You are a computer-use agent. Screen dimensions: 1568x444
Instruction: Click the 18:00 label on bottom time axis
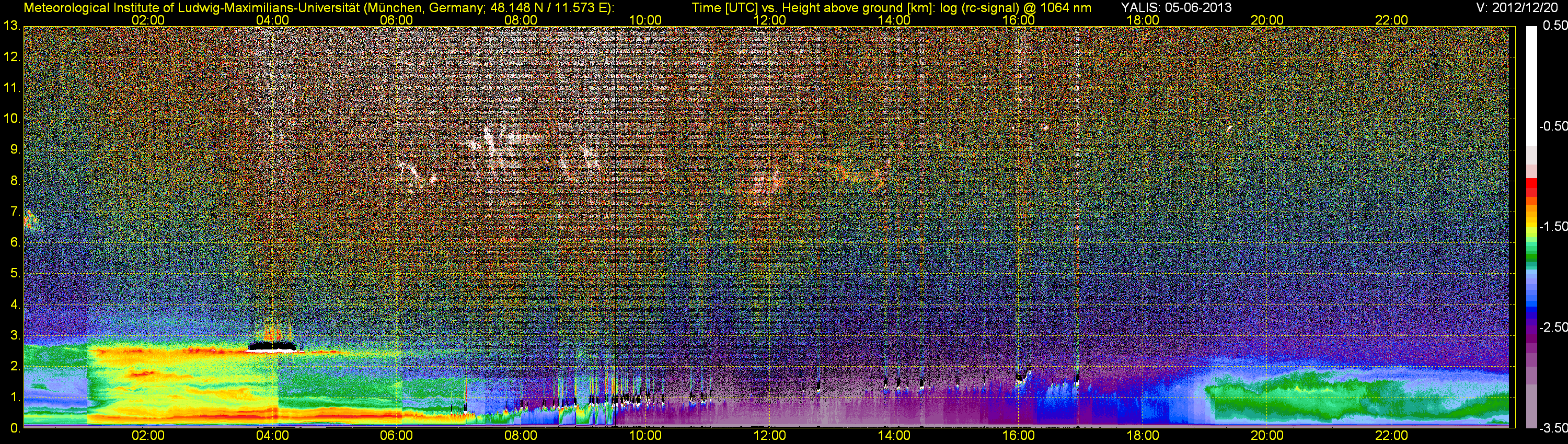[x=1143, y=436]
